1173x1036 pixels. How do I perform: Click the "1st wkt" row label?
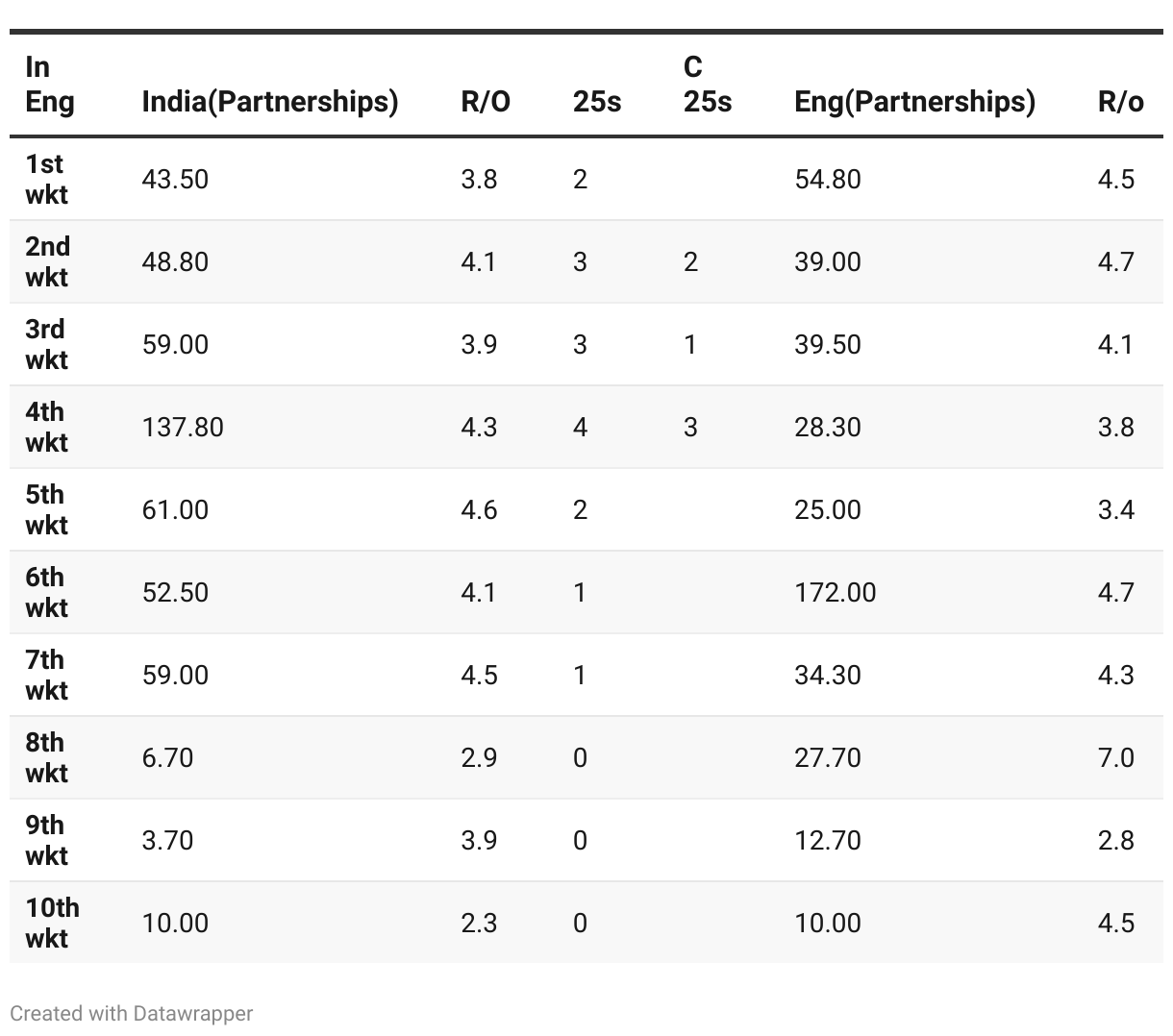click(x=46, y=179)
